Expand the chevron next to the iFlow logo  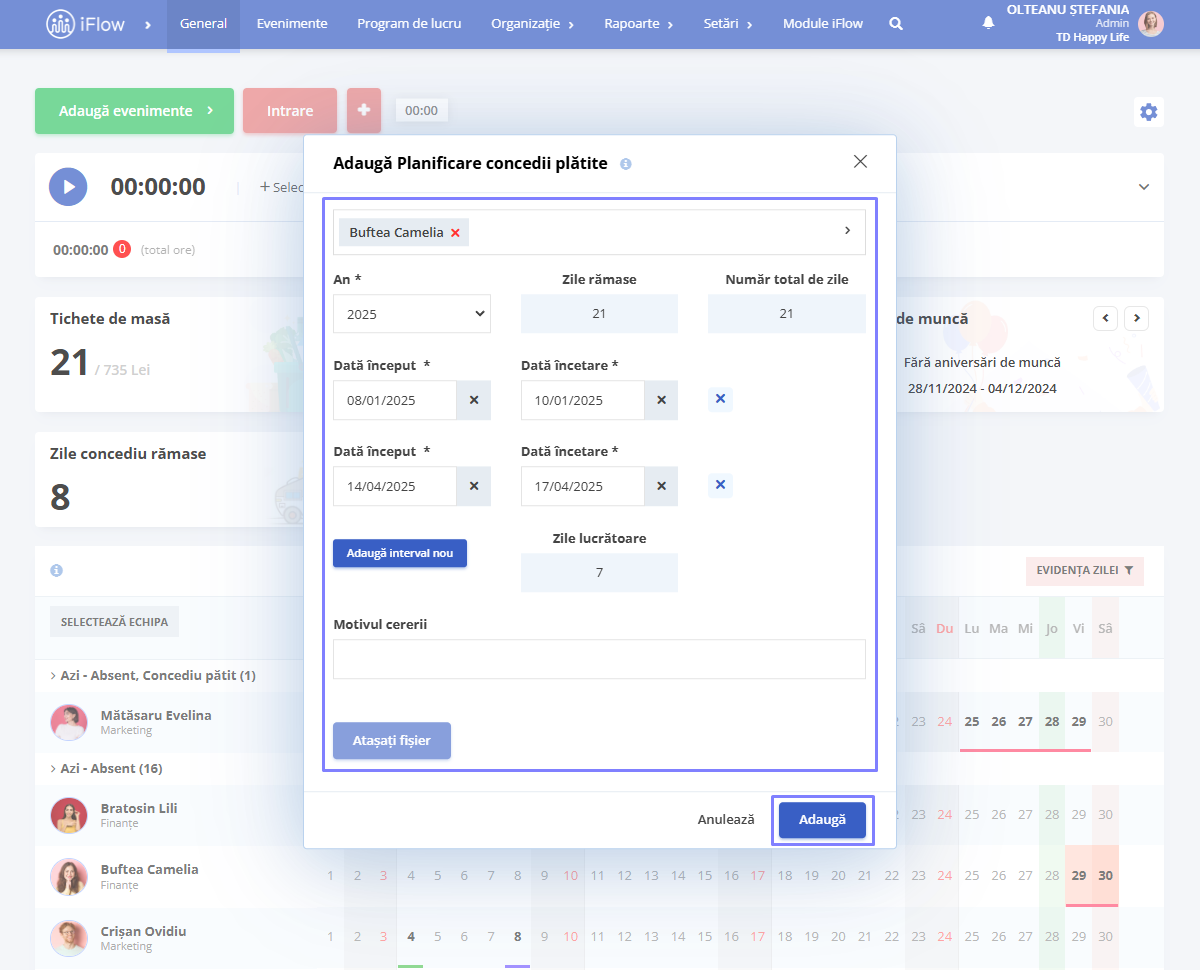(147, 24)
